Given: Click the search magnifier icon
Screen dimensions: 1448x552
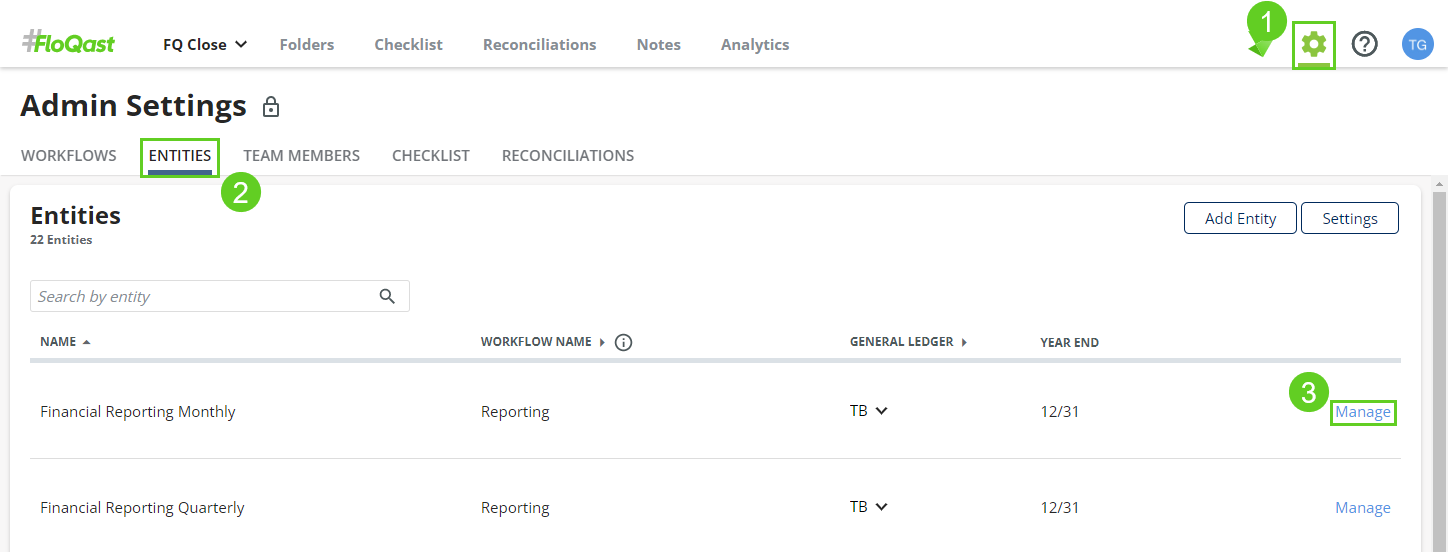Looking at the screenshot, I should [x=388, y=296].
